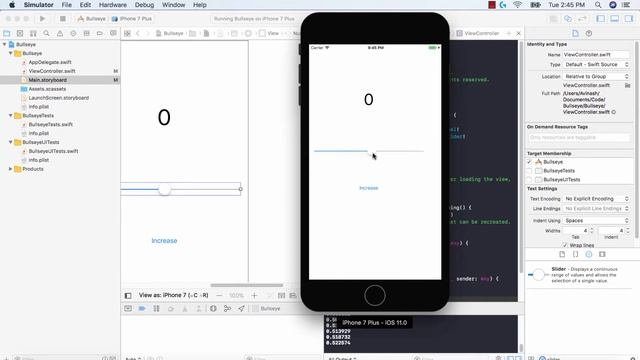
Task: Show the object library circle icon
Action: coord(589,254)
